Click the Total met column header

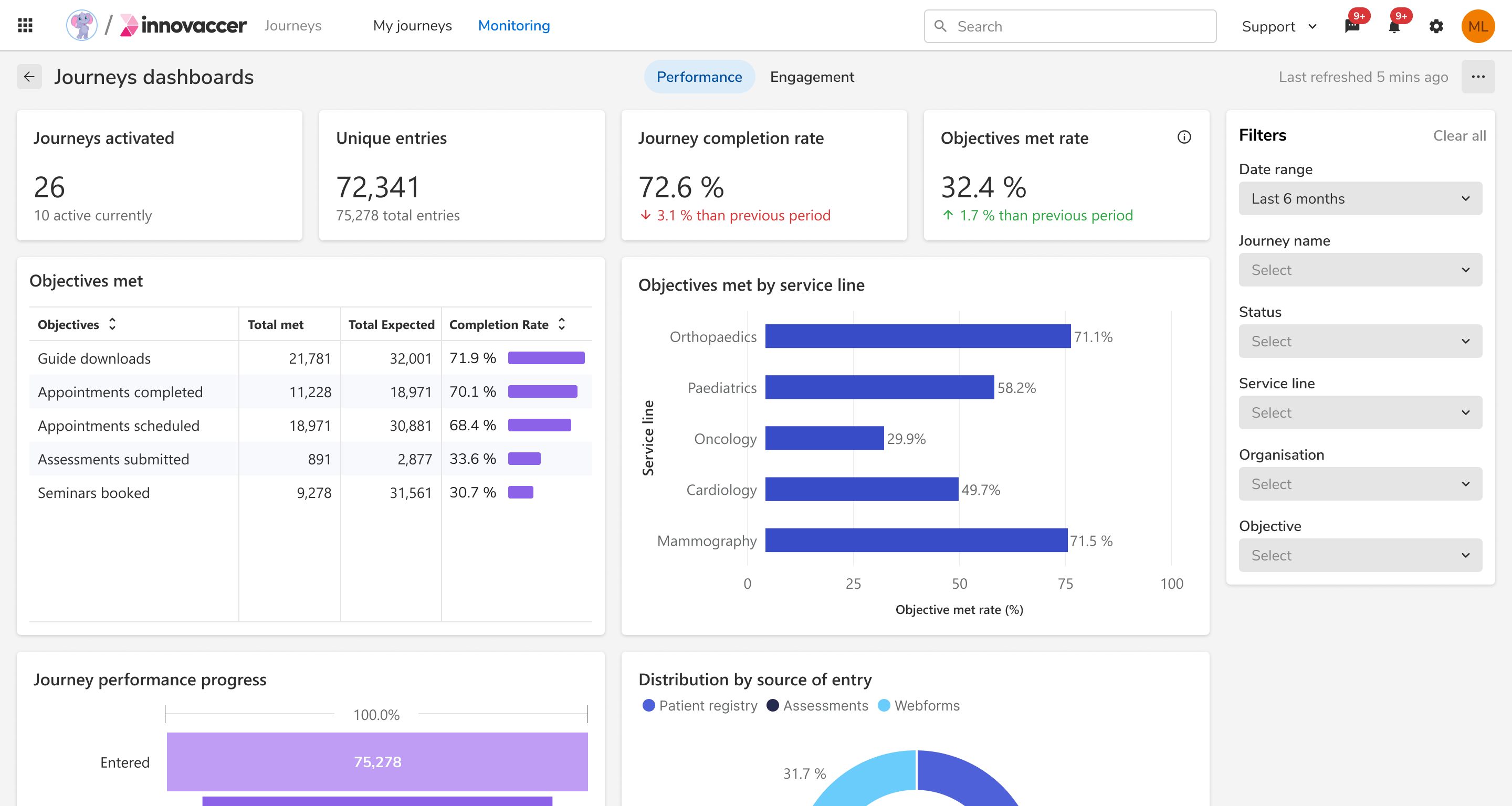click(x=275, y=324)
